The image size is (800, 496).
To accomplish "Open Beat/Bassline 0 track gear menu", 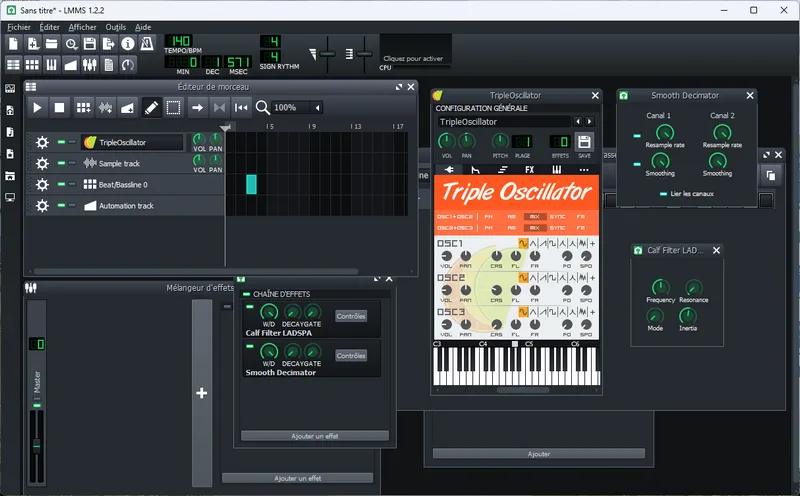I will (x=42, y=185).
